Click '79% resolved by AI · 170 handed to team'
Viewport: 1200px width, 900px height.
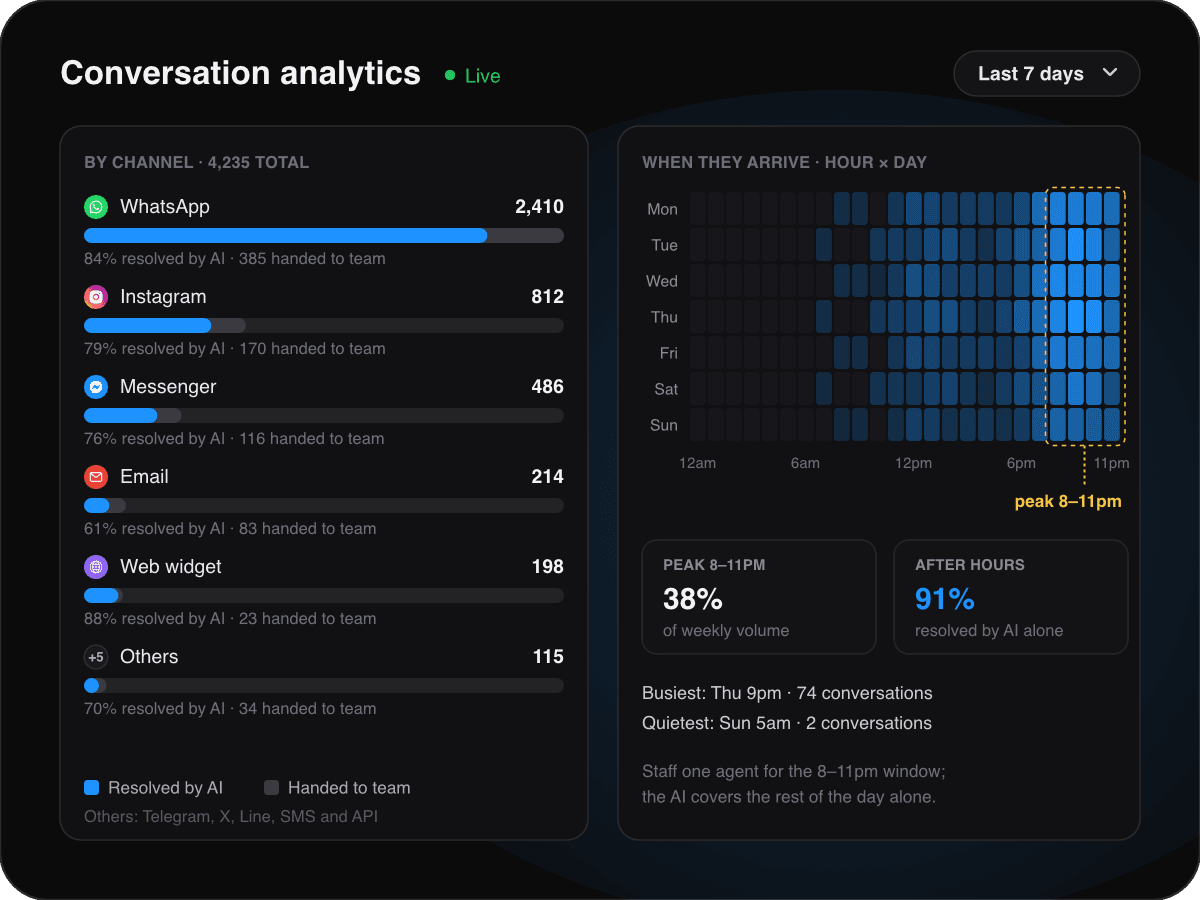[235, 349]
